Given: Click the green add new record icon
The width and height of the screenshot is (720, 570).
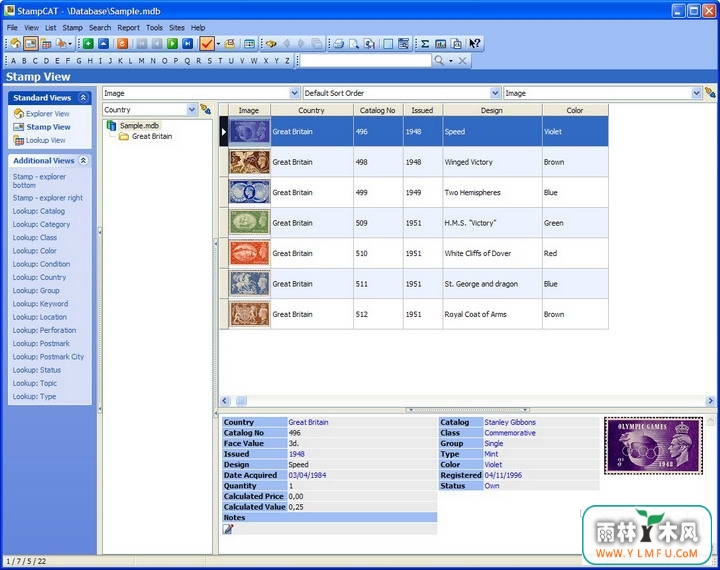Looking at the screenshot, I should point(88,44).
